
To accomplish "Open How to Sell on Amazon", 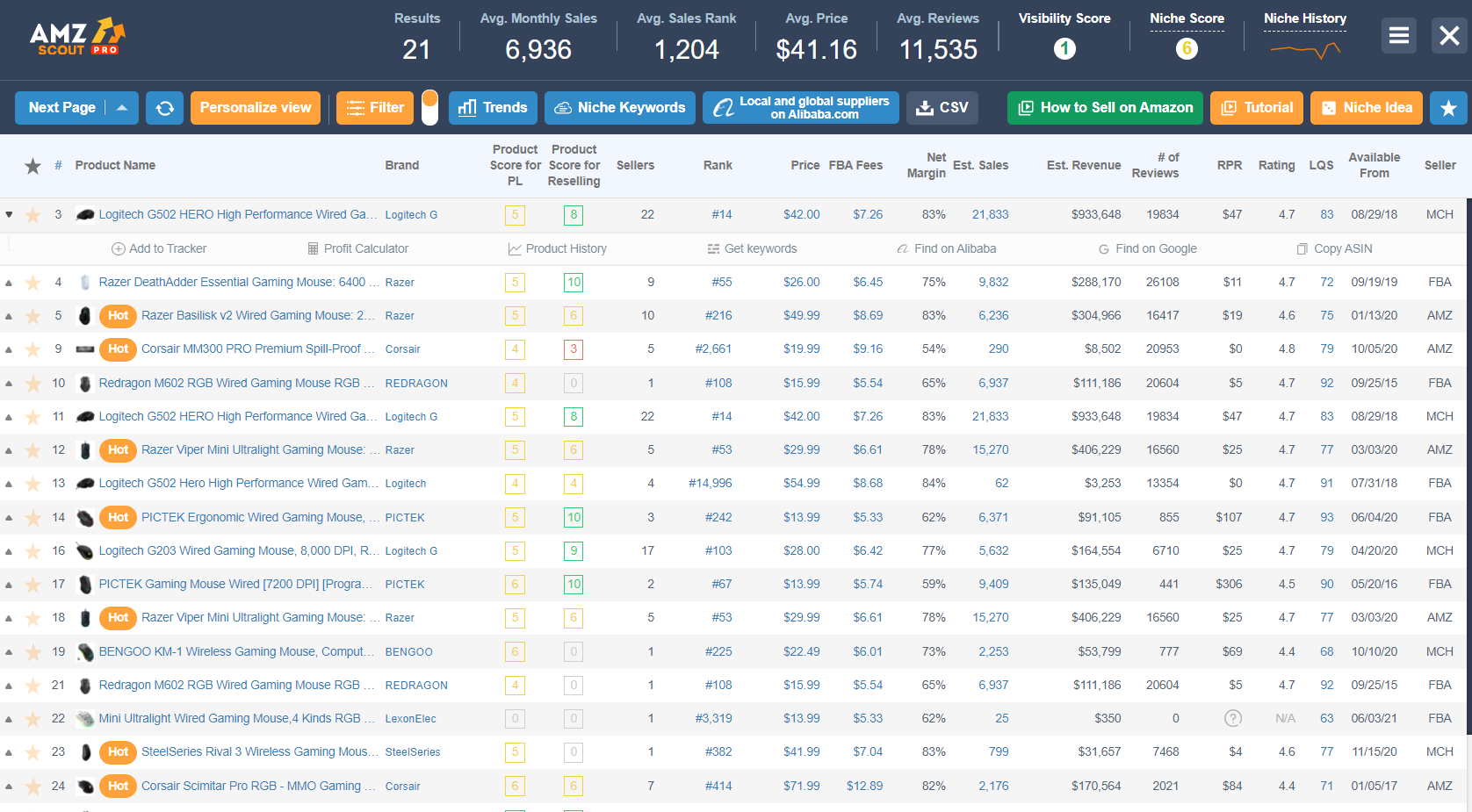I will [x=1105, y=108].
